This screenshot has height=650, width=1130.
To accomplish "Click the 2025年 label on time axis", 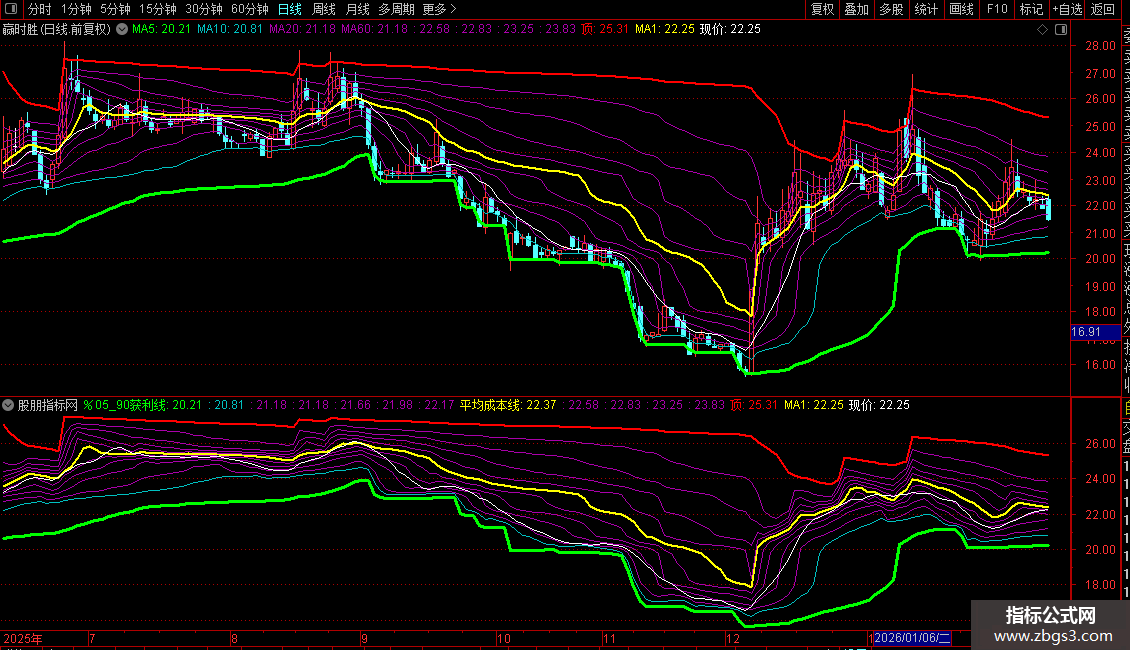I will click(x=23, y=638).
